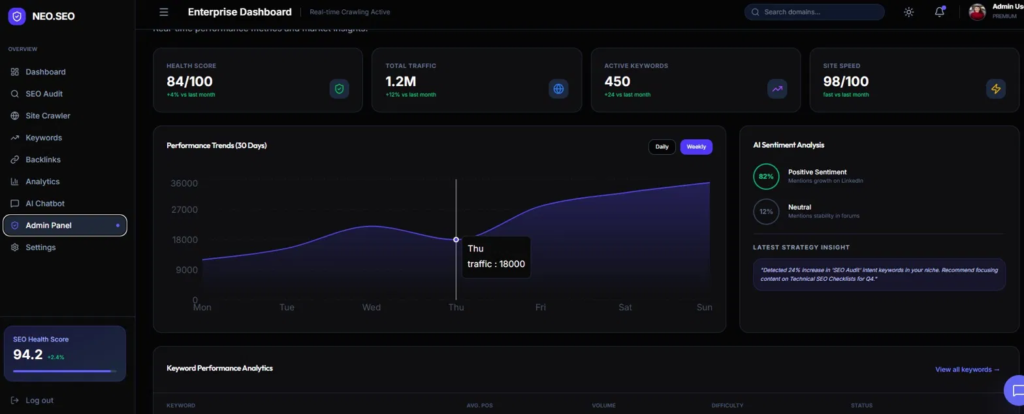This screenshot has width=1024, height=414.
Task: Open the SEO Audit menu item
Action: (65, 94)
